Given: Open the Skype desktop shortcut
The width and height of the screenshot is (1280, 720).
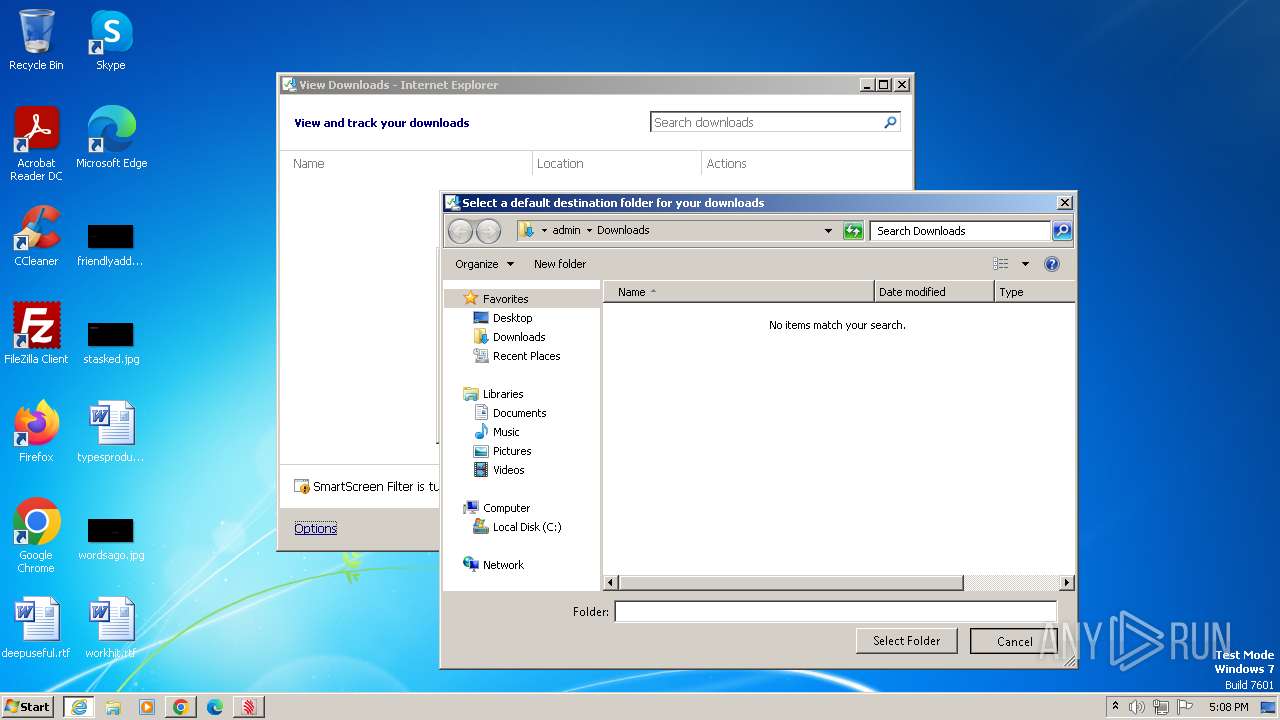Looking at the screenshot, I should tap(110, 40).
